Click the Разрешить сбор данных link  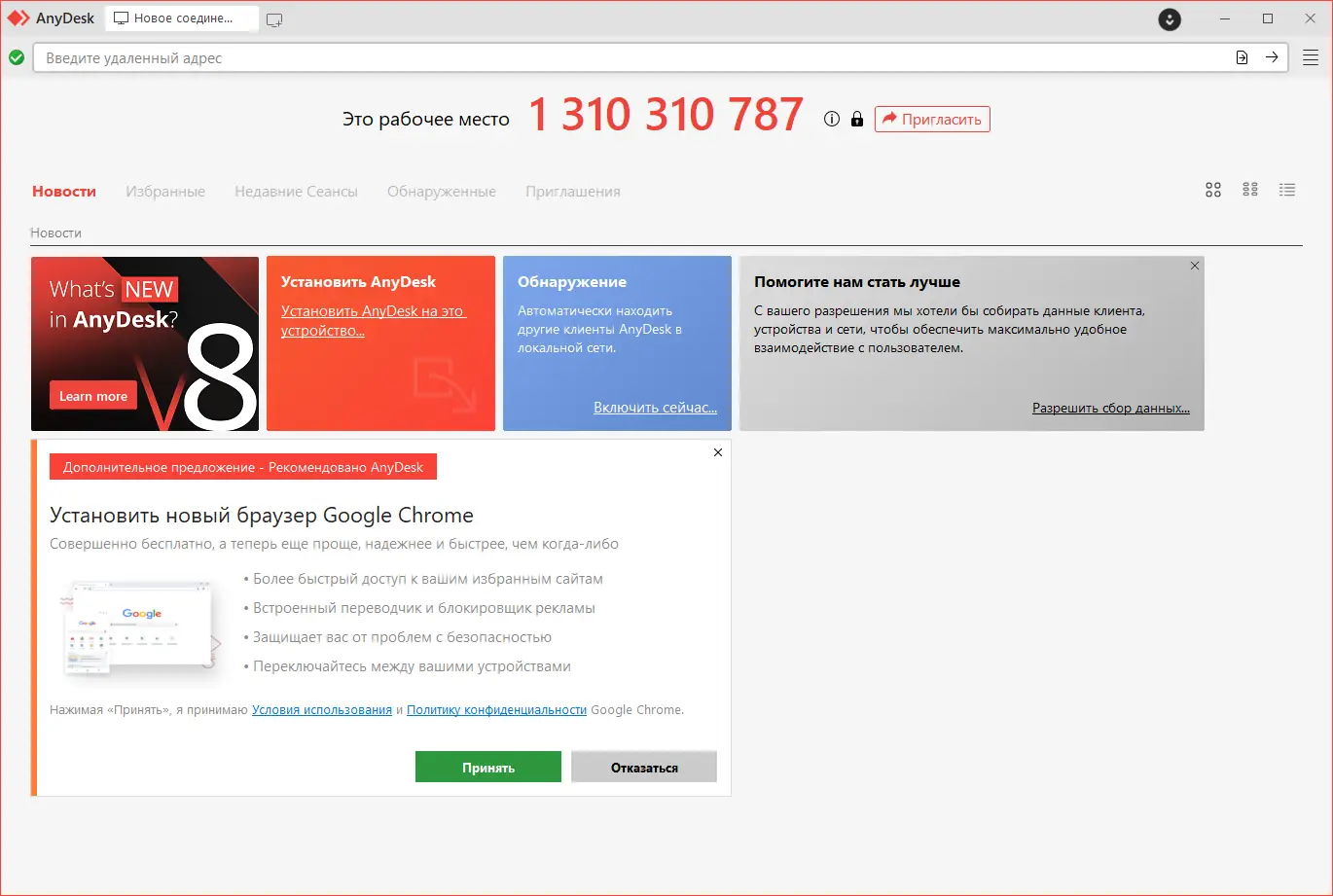click(1111, 409)
